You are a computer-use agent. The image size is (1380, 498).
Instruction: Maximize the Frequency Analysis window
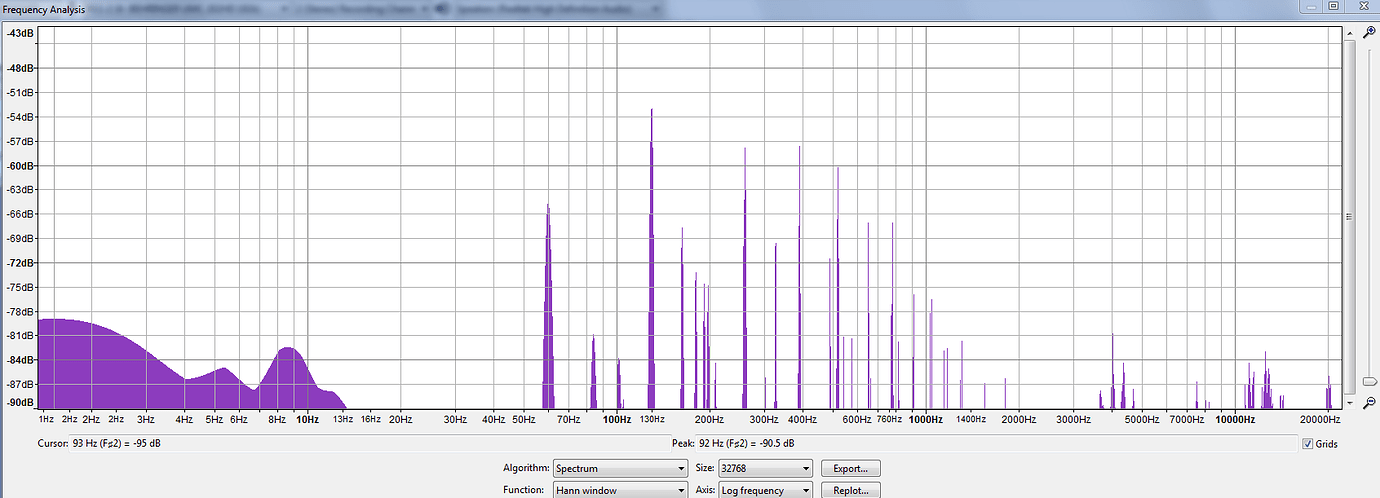click(1333, 6)
